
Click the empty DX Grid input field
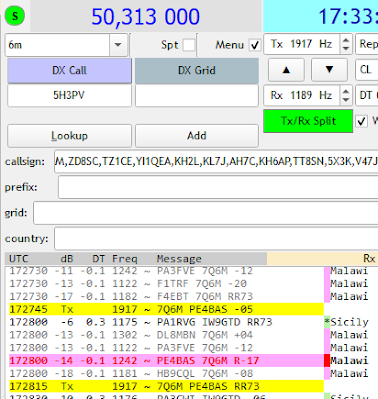coord(197,95)
